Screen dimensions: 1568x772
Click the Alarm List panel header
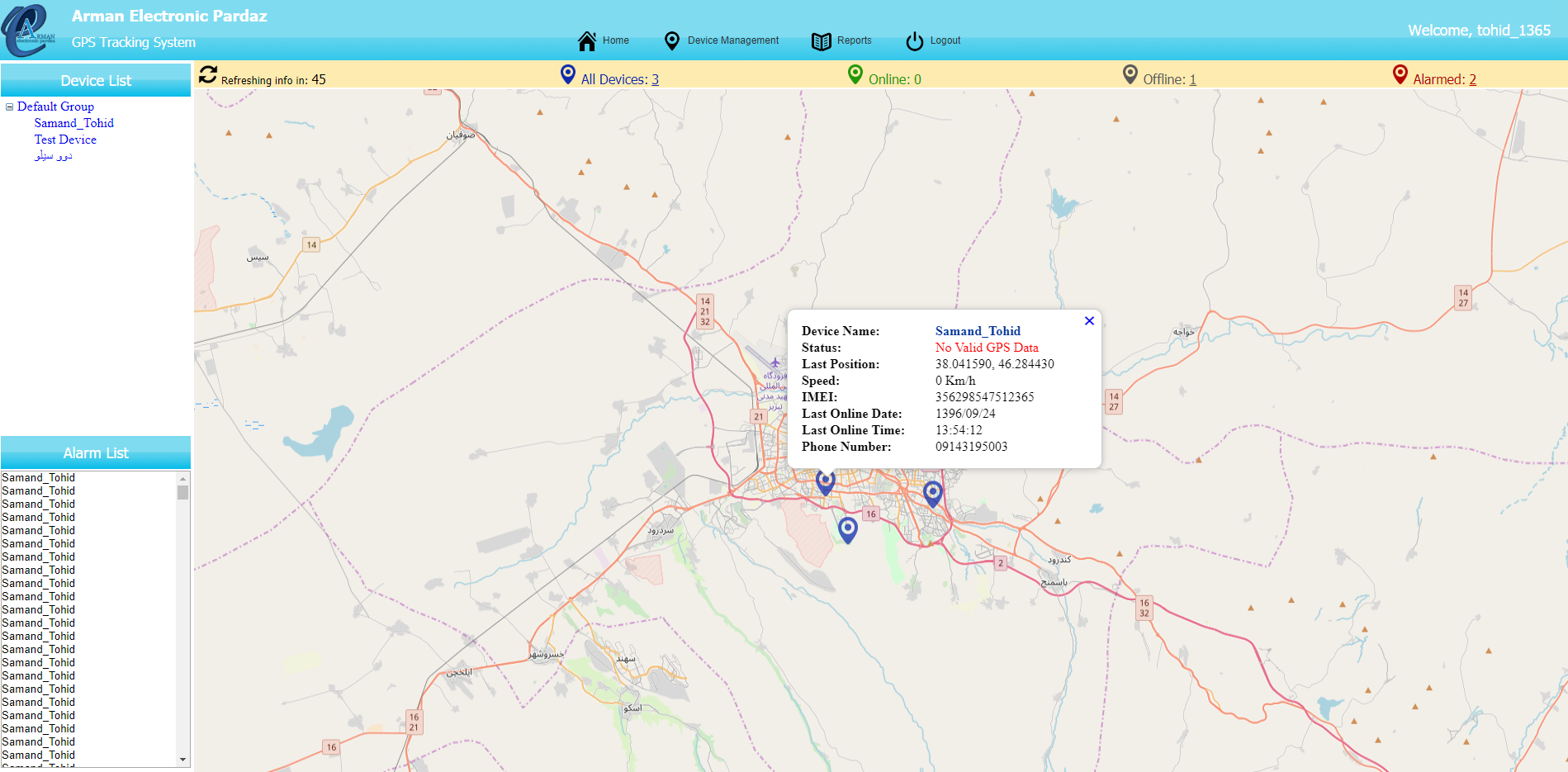(96, 452)
